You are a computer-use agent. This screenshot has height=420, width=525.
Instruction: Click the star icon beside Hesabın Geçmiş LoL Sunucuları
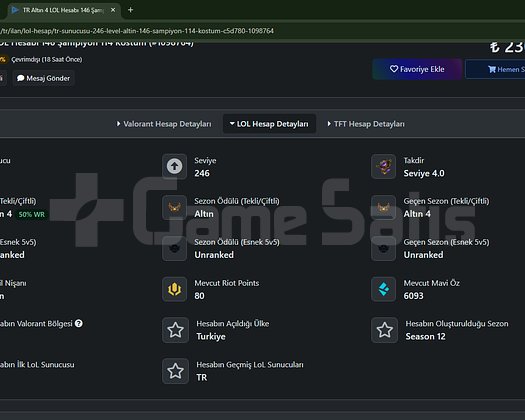click(x=175, y=371)
